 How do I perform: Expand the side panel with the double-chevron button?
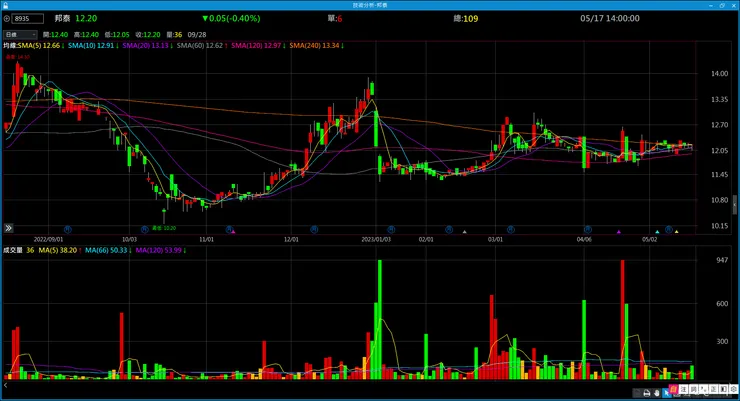(x=8, y=228)
